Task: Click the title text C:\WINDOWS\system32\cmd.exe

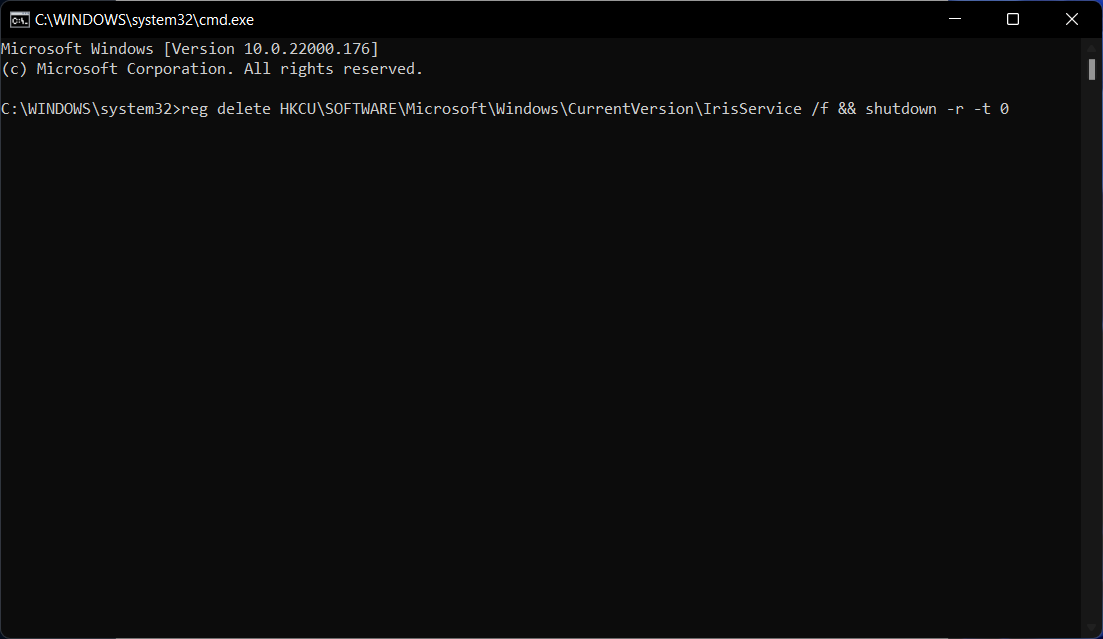Action: (x=144, y=20)
